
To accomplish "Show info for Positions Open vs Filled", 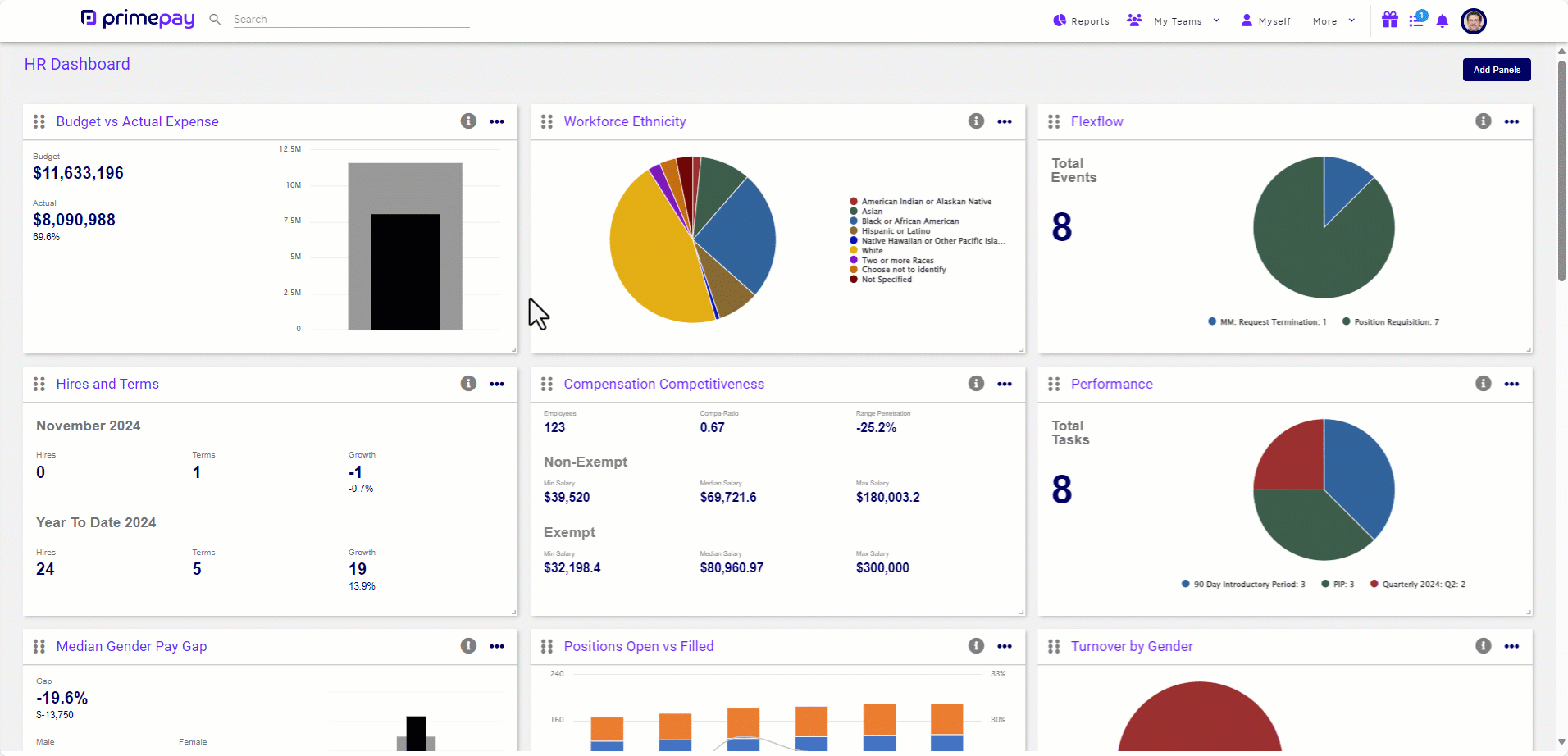I will [x=976, y=646].
